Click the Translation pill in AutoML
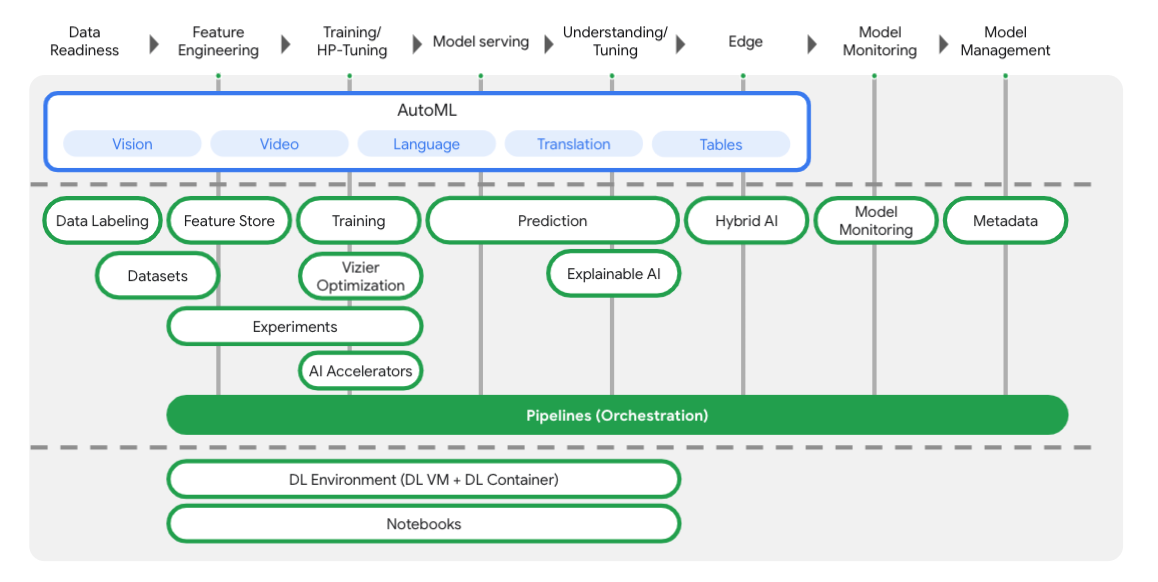1158x582 pixels. (x=573, y=144)
